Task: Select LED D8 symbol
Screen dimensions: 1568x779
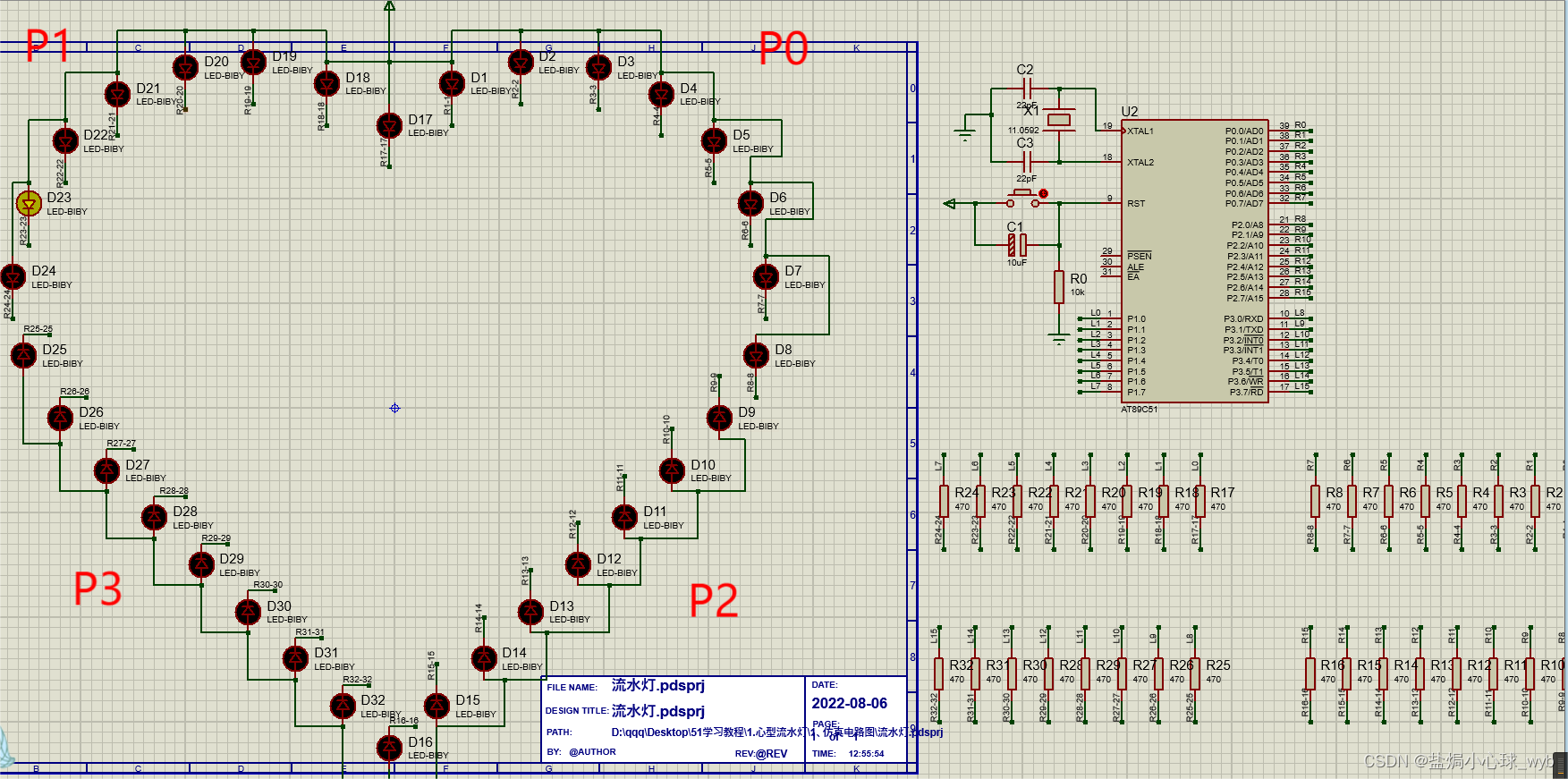Action: click(756, 355)
